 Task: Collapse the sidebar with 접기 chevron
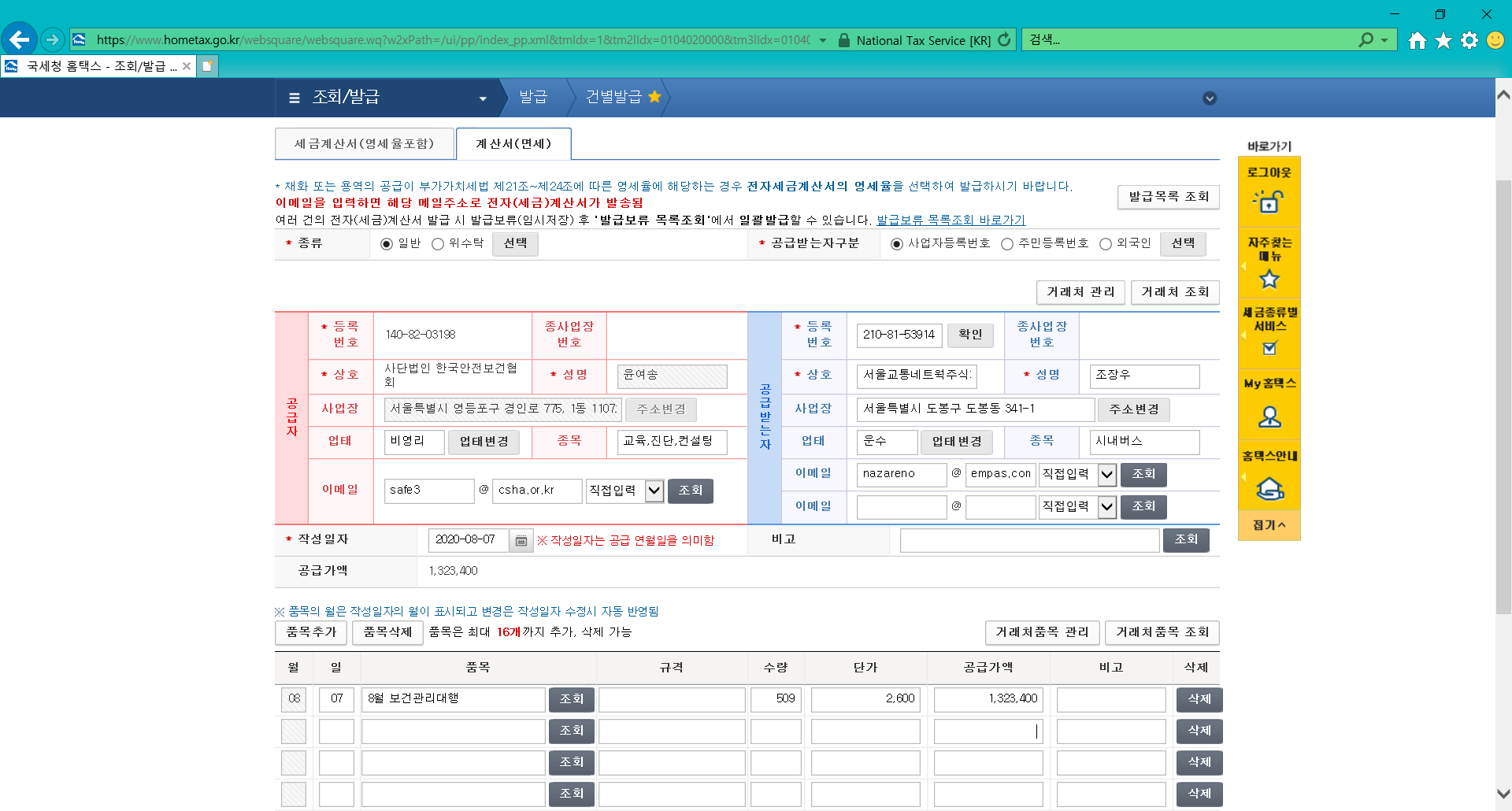pos(1269,525)
